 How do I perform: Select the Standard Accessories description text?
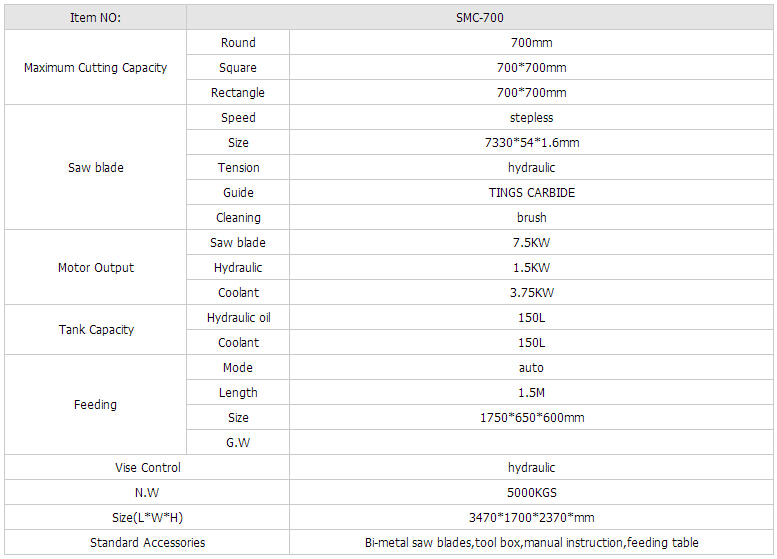531,543
